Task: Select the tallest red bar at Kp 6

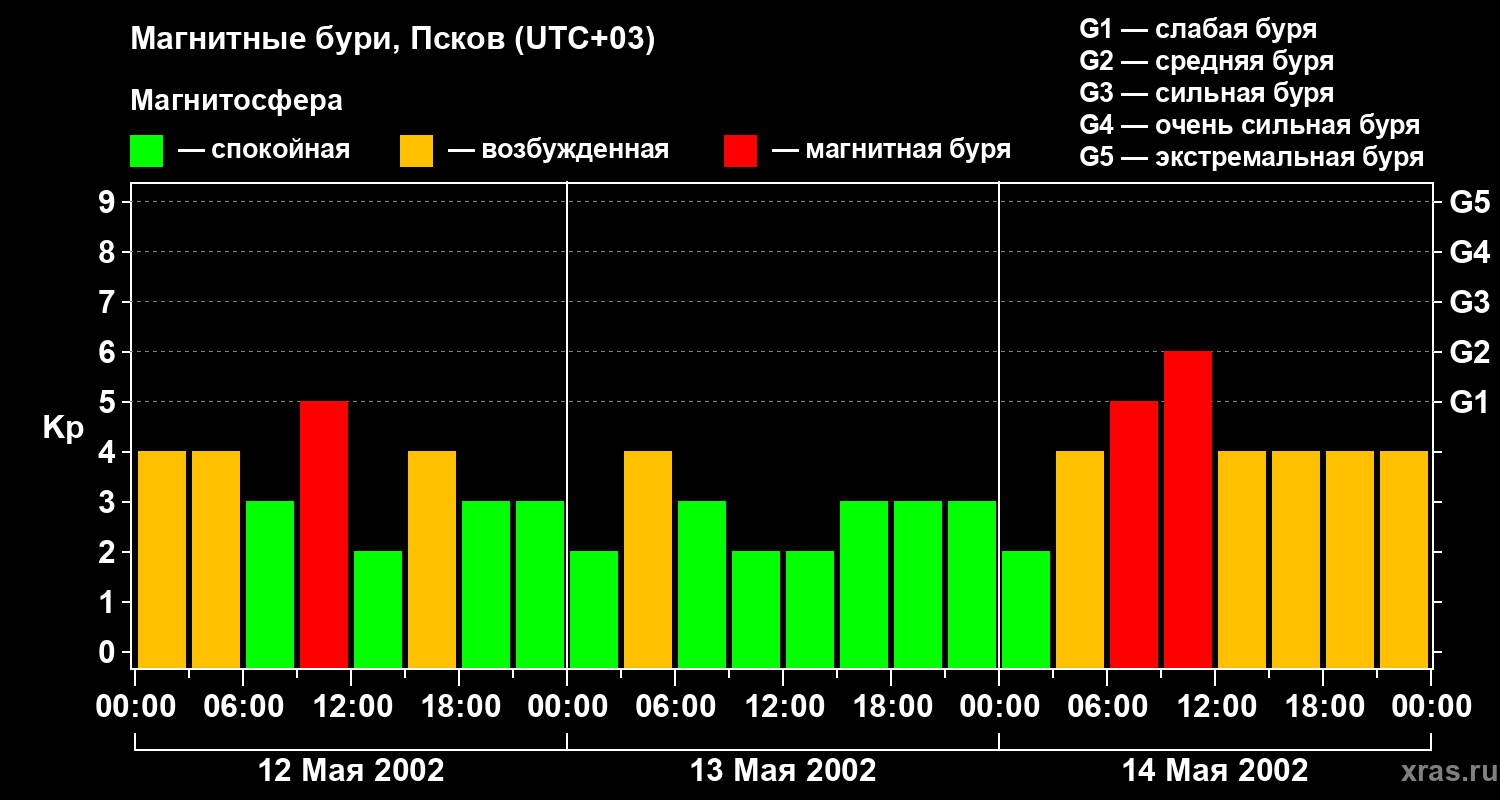Action: [1188, 509]
